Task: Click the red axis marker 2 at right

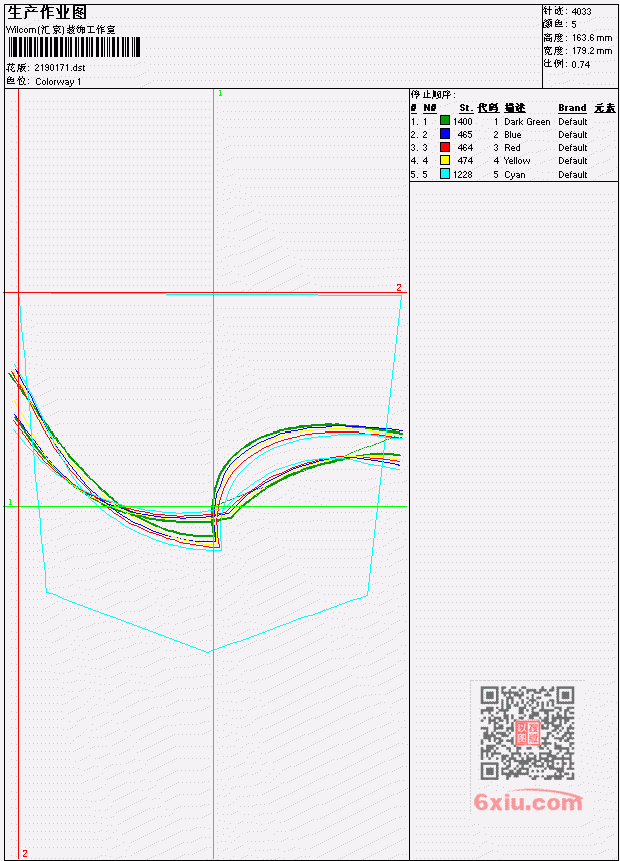Action: click(x=399, y=287)
